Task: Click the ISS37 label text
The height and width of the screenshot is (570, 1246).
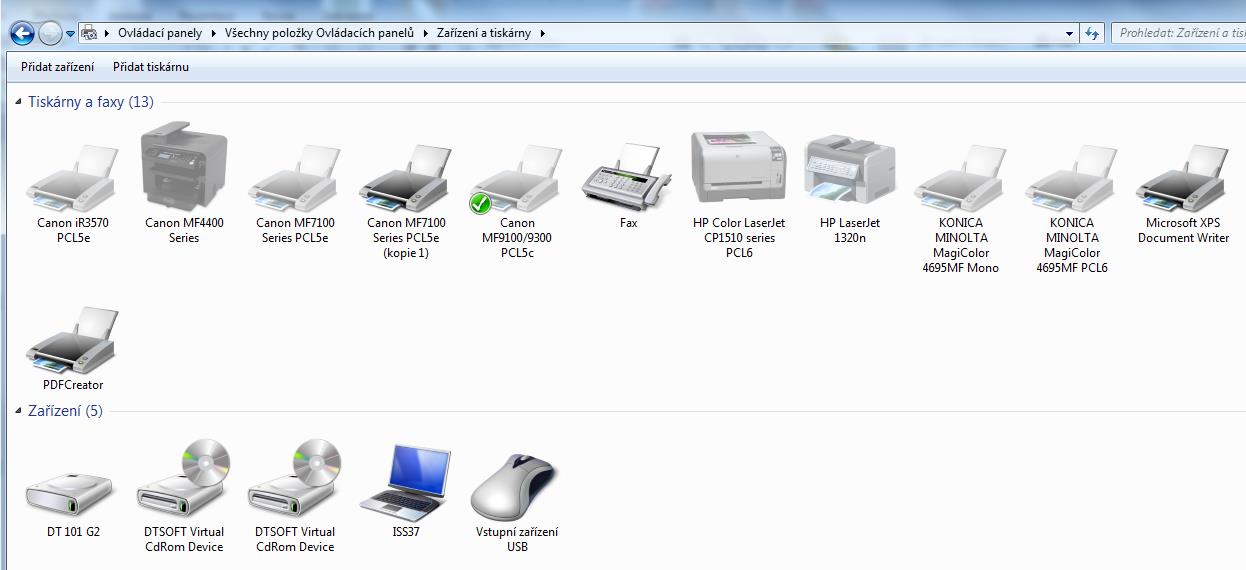Action: (406, 532)
